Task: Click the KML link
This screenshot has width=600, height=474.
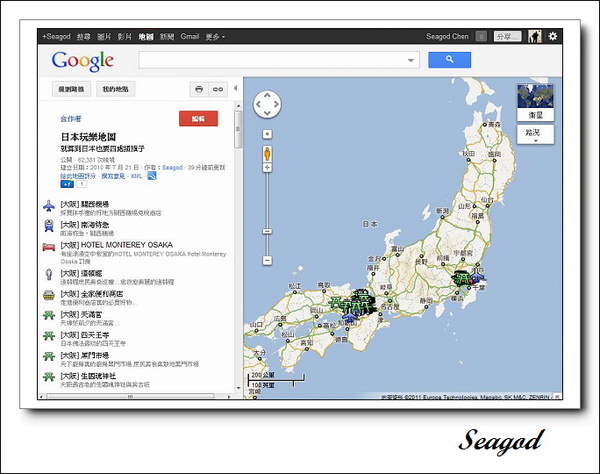Action: [x=136, y=176]
